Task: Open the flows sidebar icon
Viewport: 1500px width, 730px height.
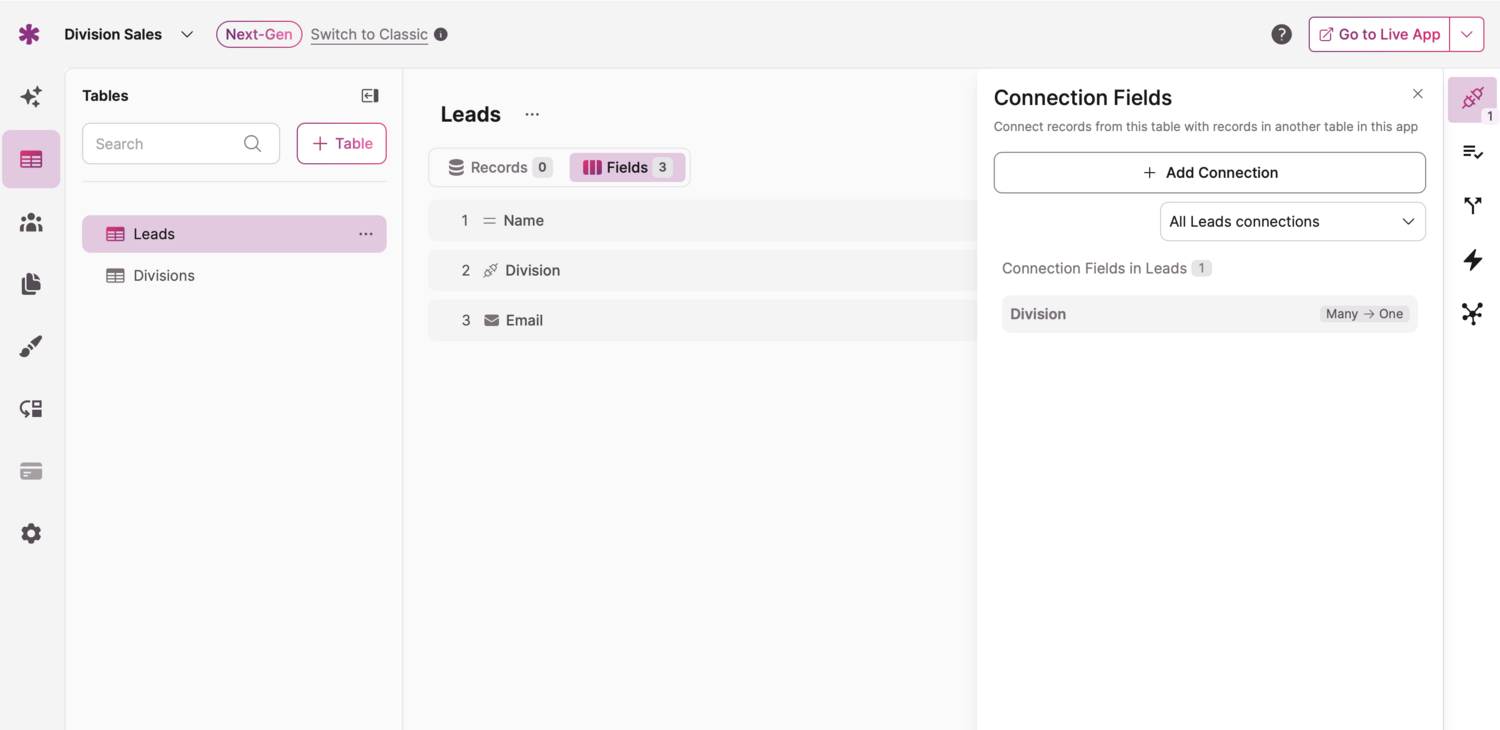Action: coord(31,409)
